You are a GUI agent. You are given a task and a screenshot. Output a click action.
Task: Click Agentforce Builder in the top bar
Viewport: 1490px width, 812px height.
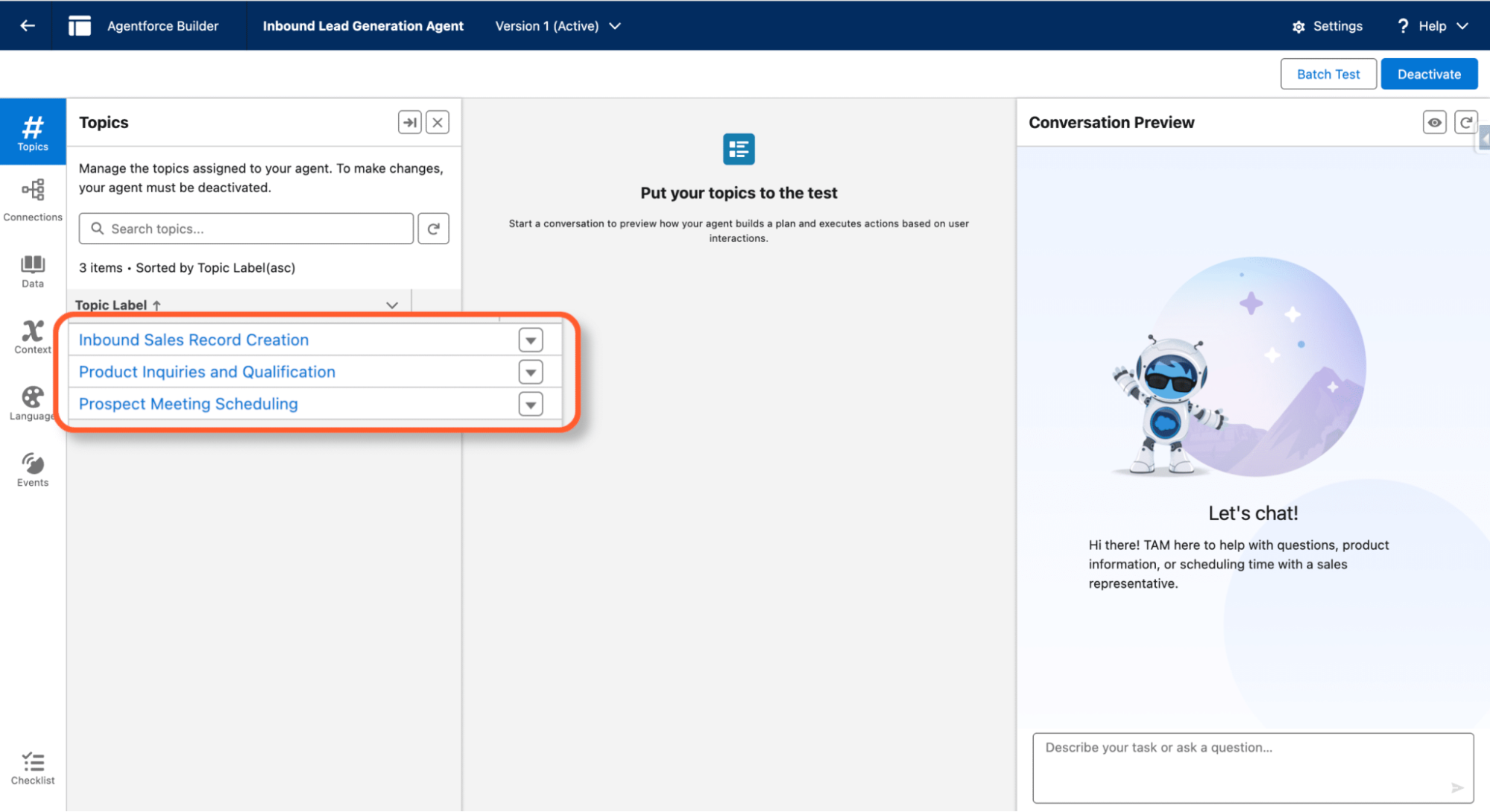click(162, 25)
